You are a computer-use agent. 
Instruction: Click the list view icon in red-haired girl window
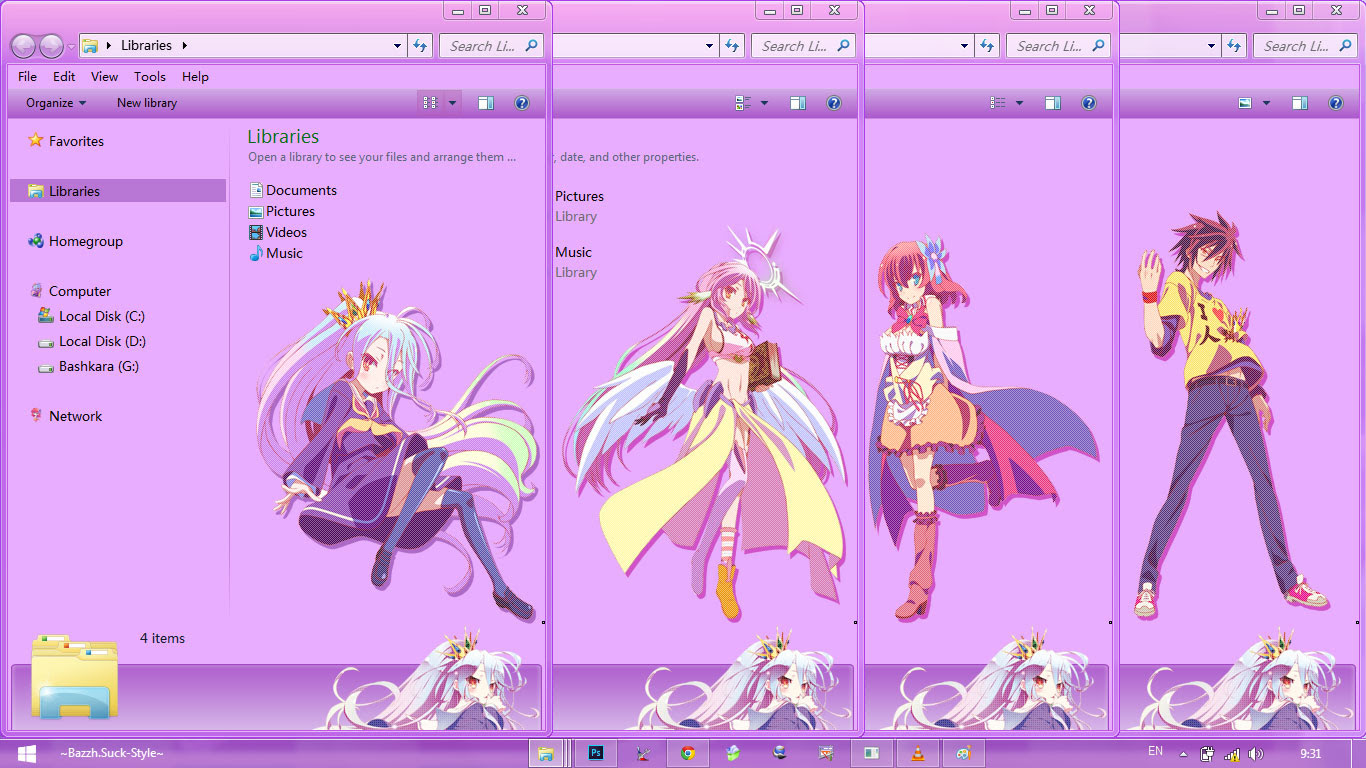(x=998, y=103)
